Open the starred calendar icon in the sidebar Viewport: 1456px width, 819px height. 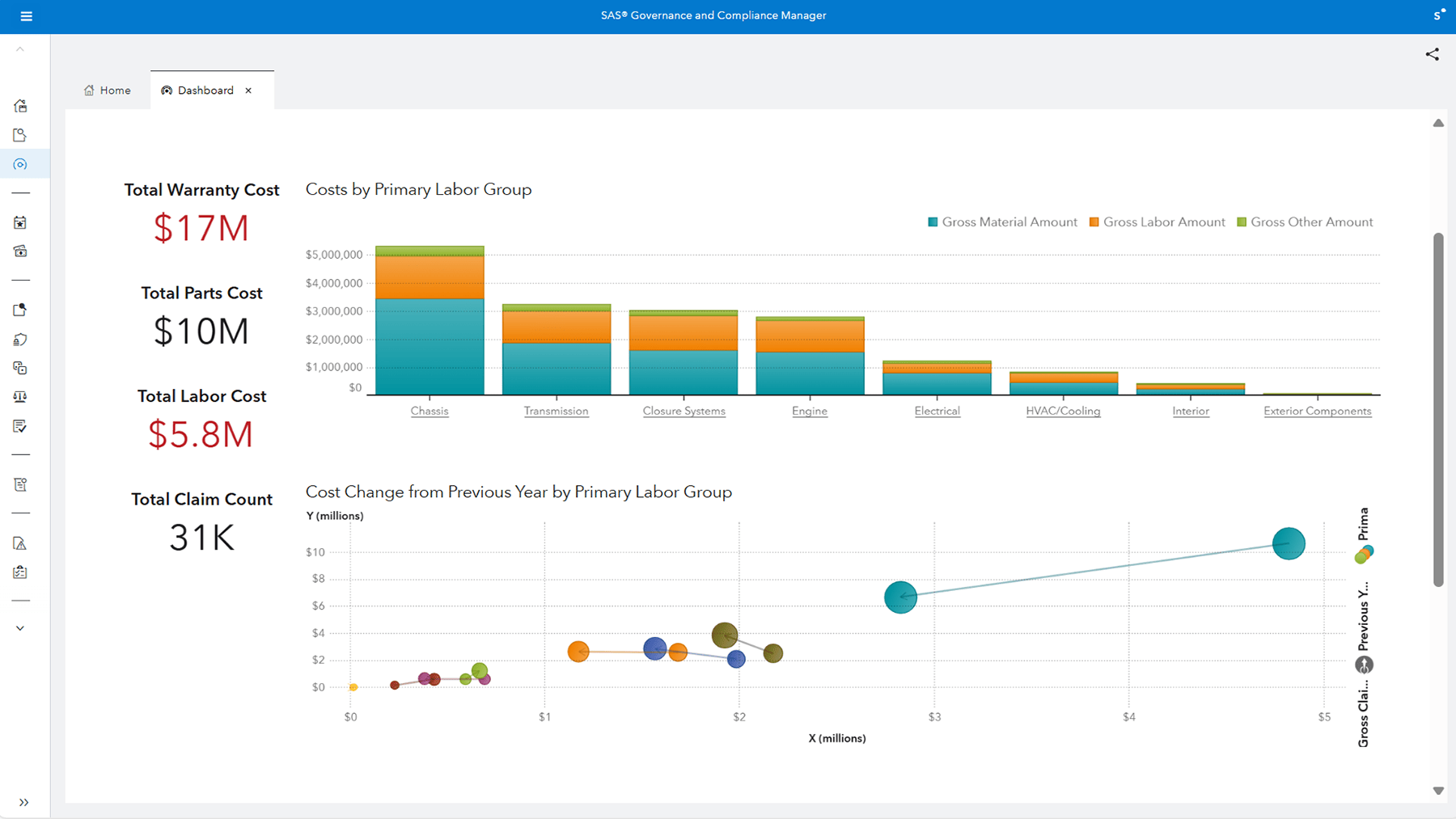click(x=20, y=222)
